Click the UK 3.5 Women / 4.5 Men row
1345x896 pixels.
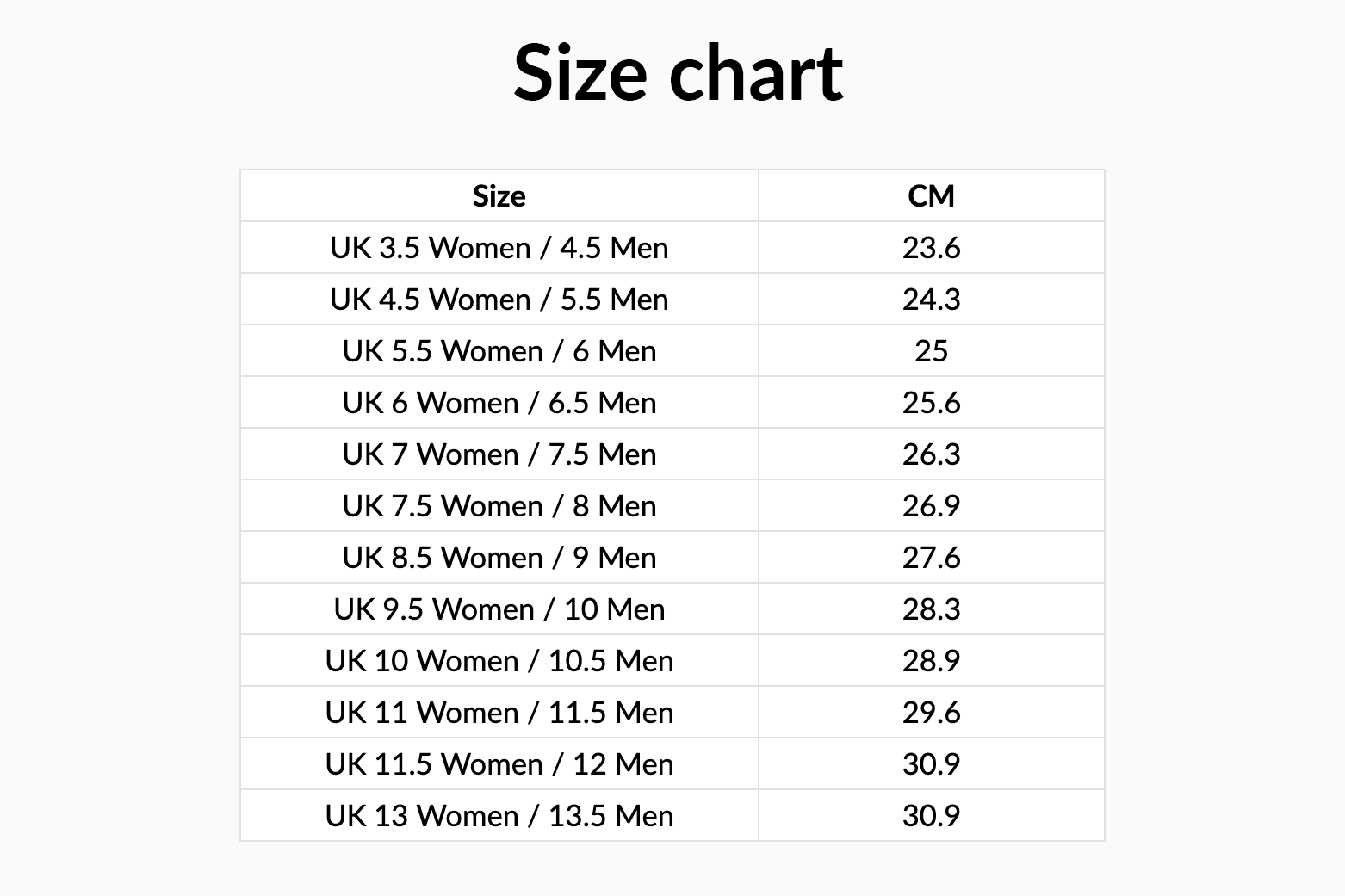point(499,248)
